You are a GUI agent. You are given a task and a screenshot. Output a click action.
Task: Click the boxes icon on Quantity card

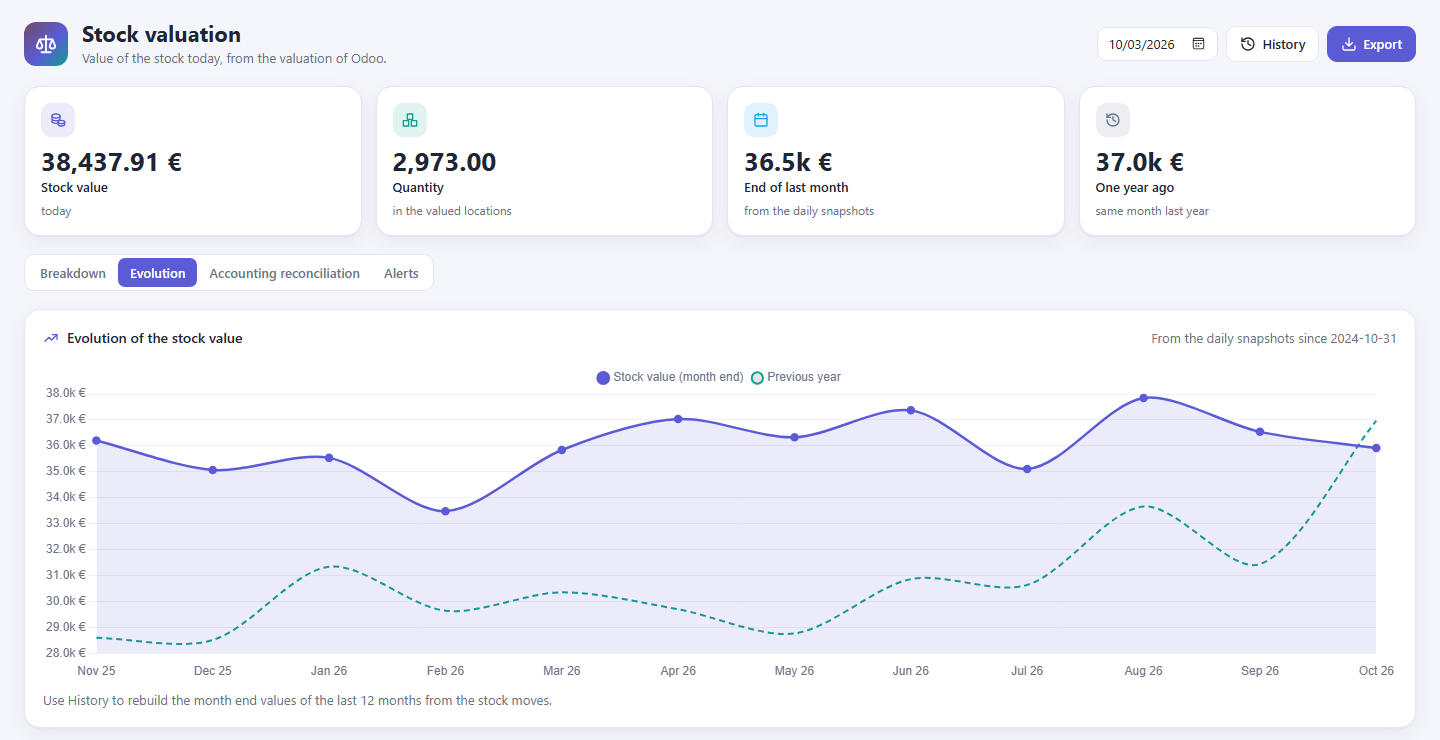(410, 120)
